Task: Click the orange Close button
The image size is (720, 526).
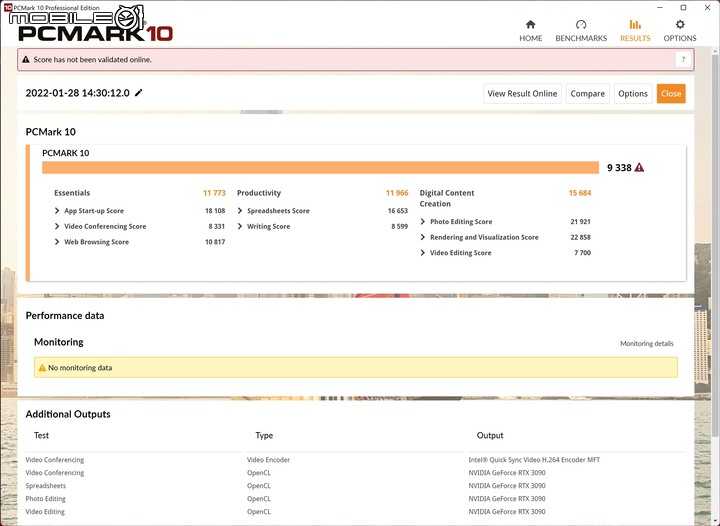Action: (671, 94)
